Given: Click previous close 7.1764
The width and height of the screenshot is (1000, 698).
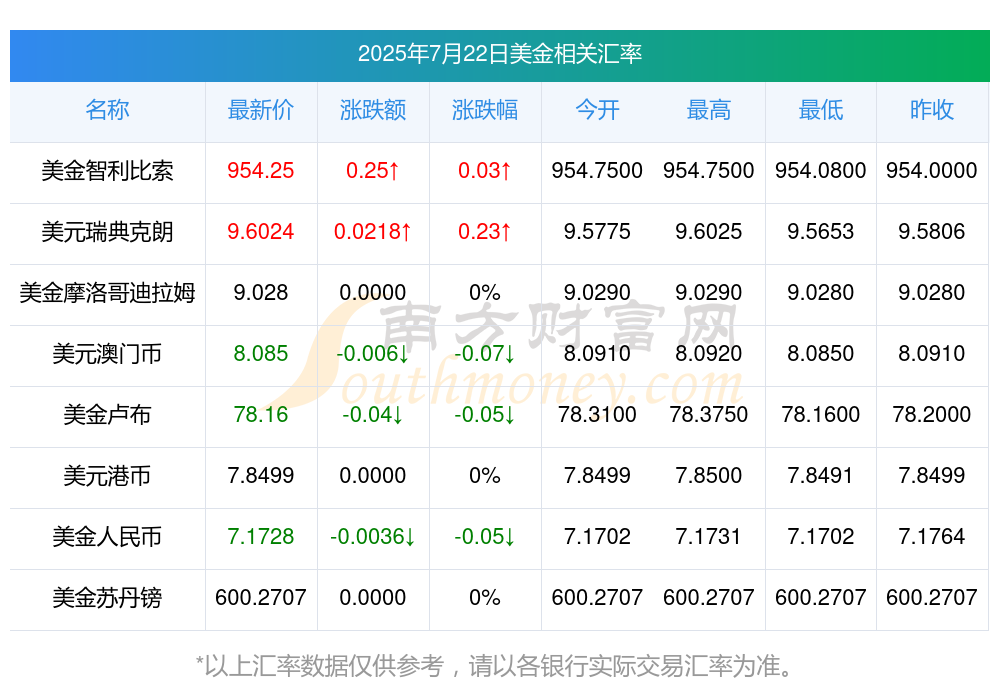Looking at the screenshot, I should pyautogui.click(x=932, y=537).
